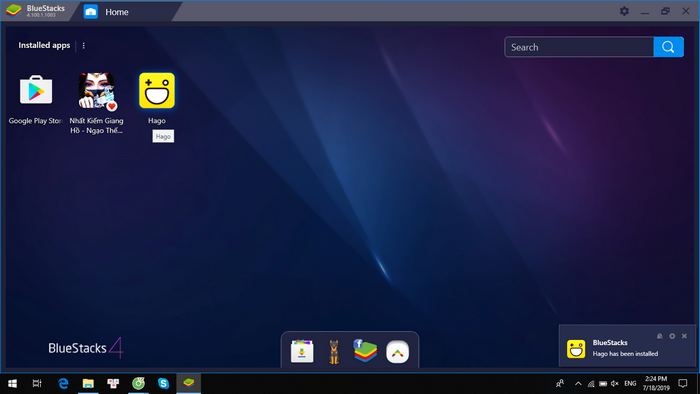
Task: Open notification settings gear in popup
Action: (672, 336)
